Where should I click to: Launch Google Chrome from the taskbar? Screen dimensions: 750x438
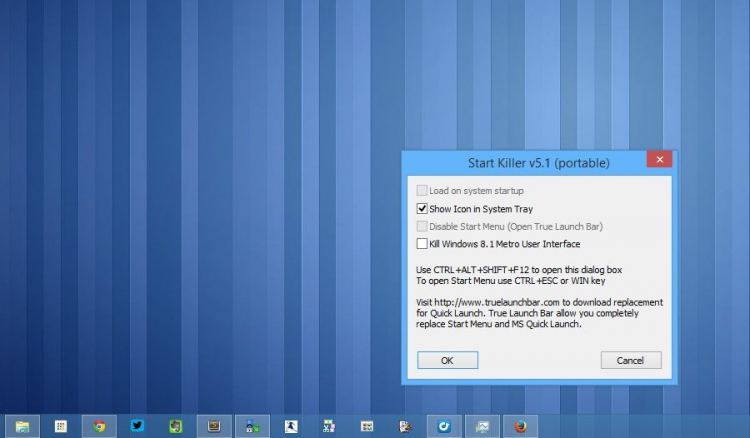[x=99, y=426]
